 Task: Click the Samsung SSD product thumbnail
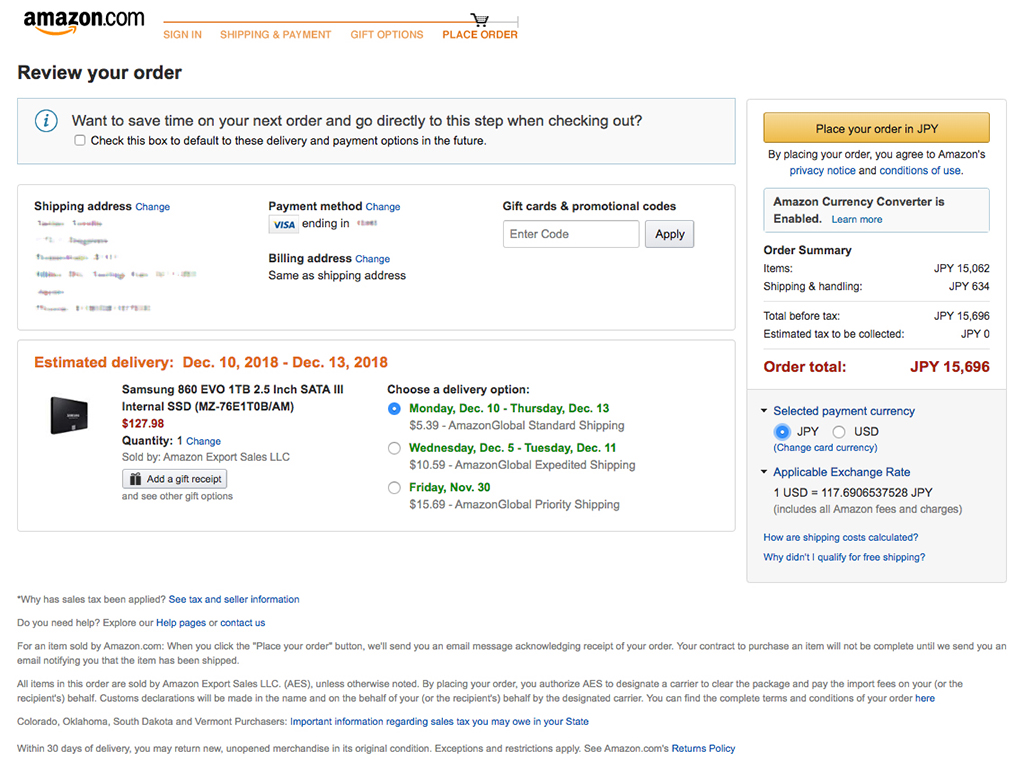[70, 414]
